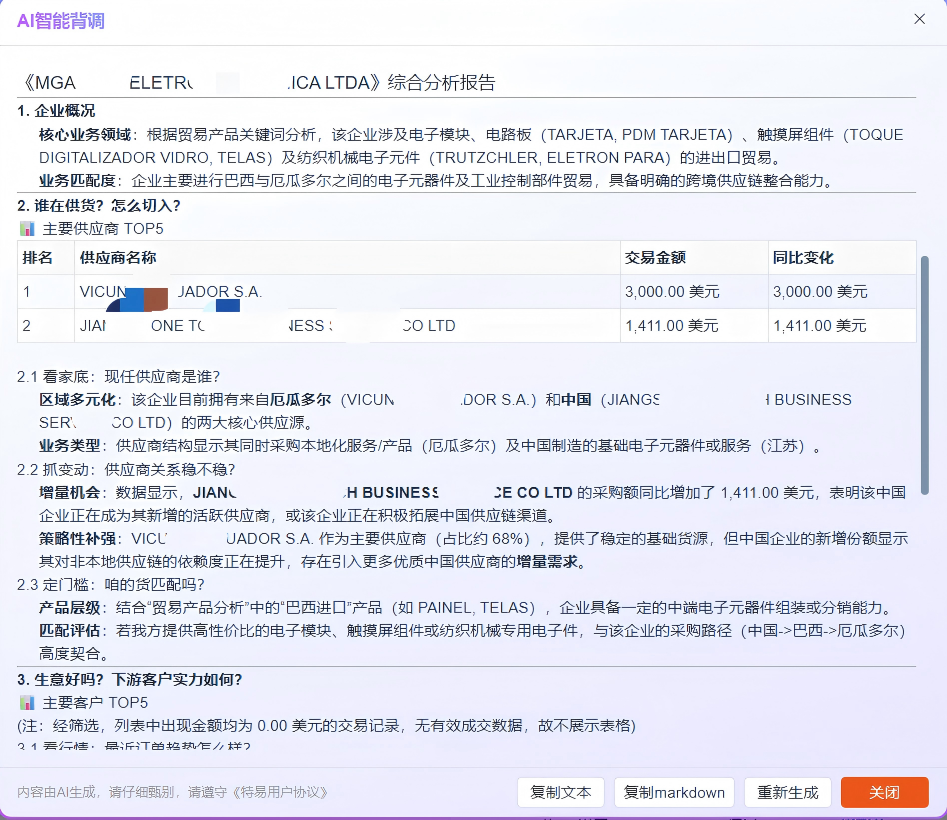
Task: Click the subheading 2.1 看家底：现任供应商是谁？
Action: point(118,377)
